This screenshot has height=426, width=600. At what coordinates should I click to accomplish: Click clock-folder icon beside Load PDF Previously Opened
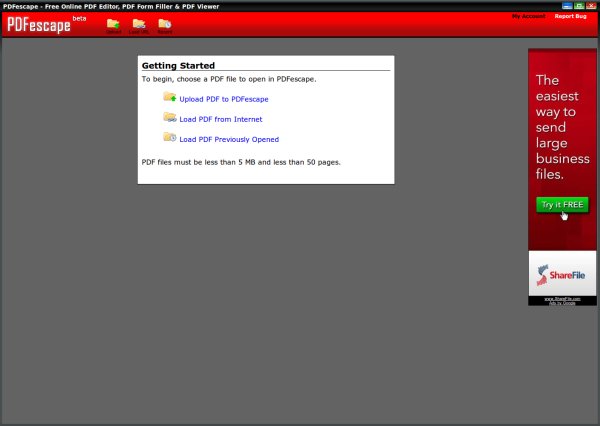click(x=170, y=137)
